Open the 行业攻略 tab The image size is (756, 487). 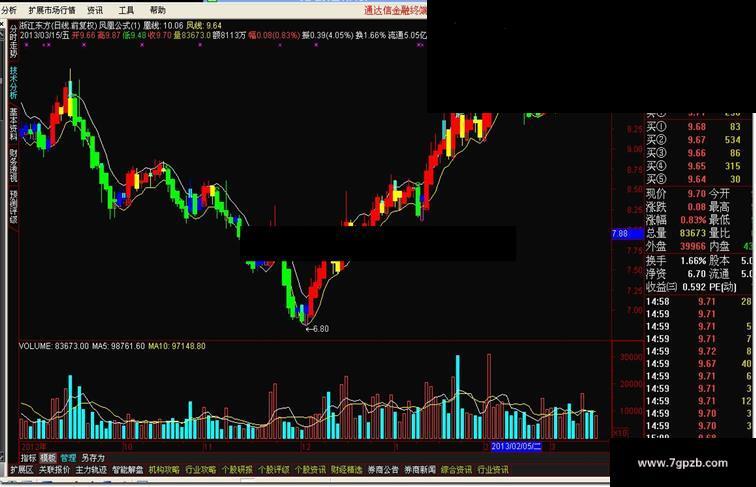(201, 469)
